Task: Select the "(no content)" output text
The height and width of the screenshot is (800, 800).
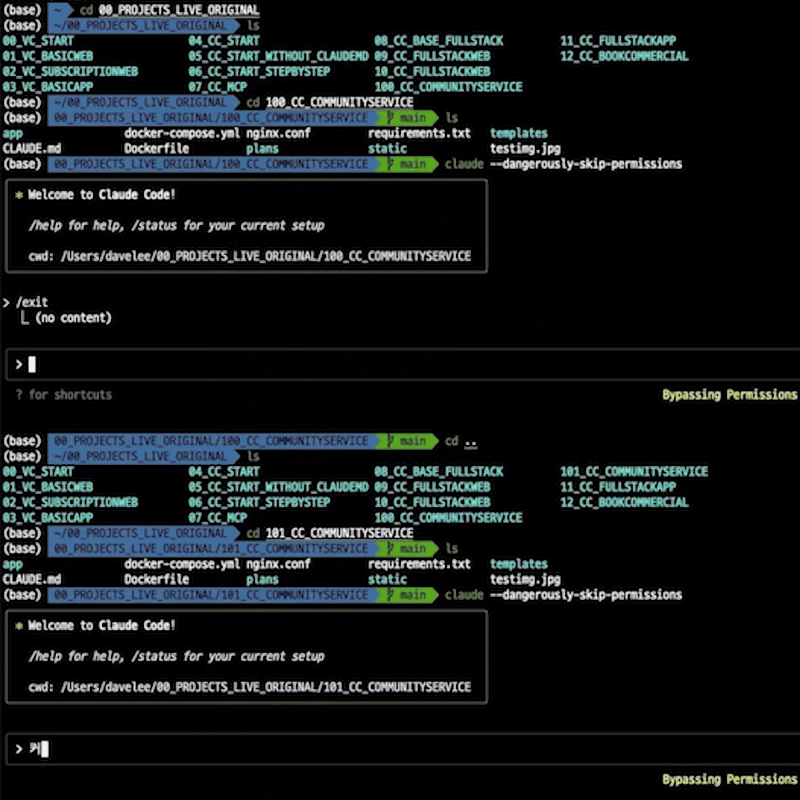Action: [73, 318]
